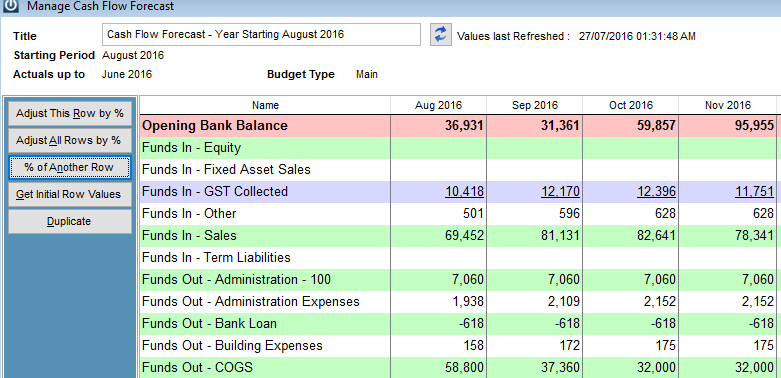The image size is (781, 378).
Task: Click the window power icon in title bar
Action: point(11,6)
